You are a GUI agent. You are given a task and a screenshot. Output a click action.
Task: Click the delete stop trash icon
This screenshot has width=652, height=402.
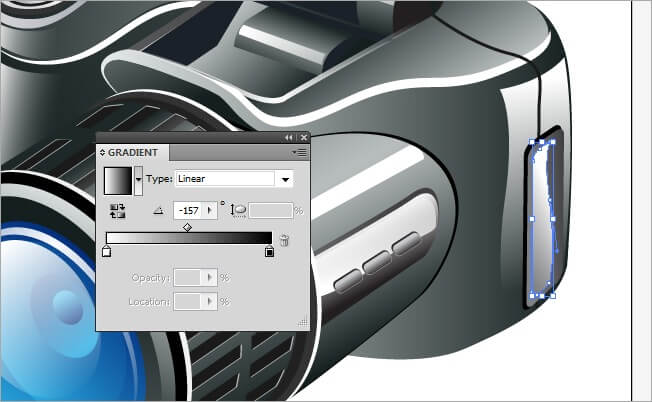click(x=284, y=240)
